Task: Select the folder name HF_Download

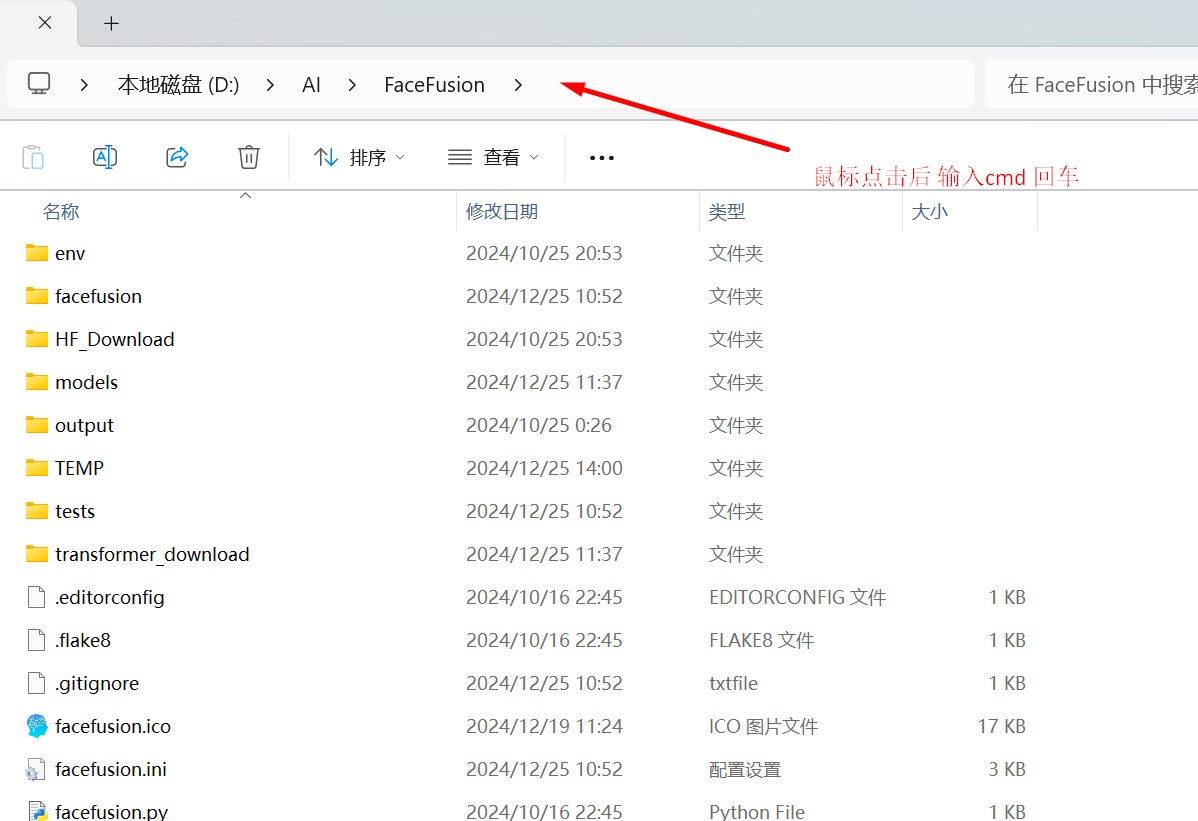Action: pyautogui.click(x=115, y=339)
